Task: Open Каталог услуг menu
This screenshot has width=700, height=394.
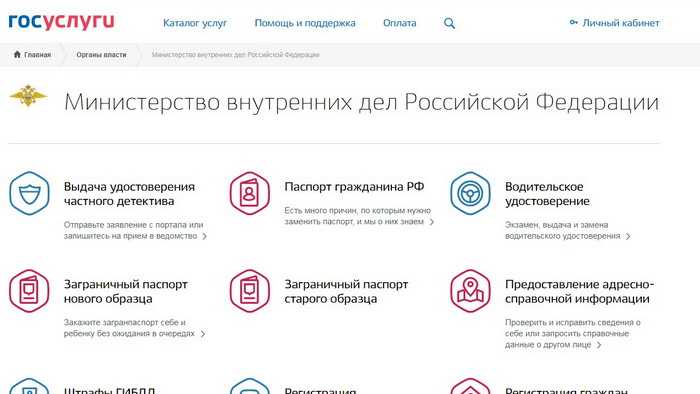Action: click(195, 23)
